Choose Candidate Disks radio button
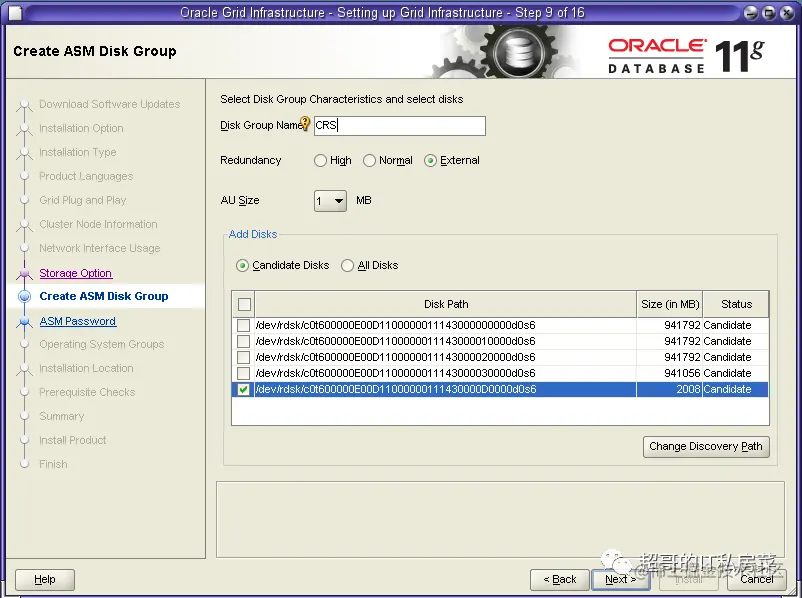The width and height of the screenshot is (802, 598). (x=242, y=265)
